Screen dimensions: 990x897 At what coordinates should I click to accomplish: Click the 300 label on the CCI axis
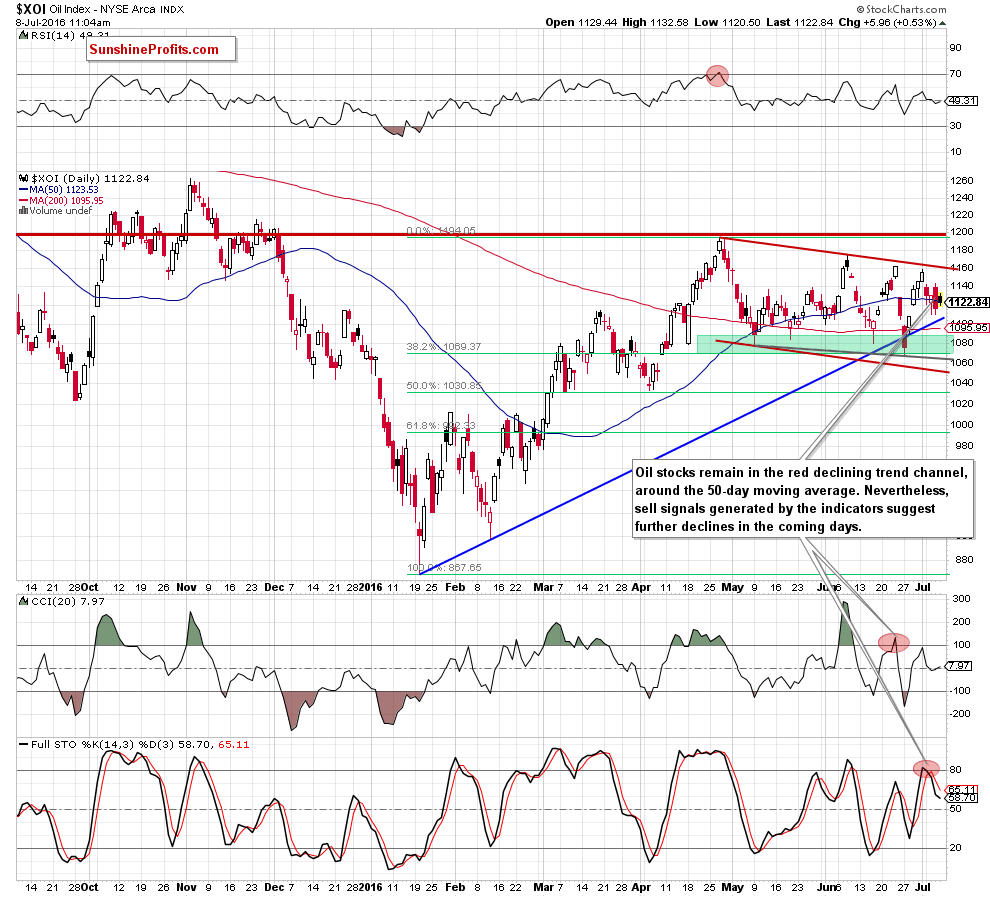point(962,598)
